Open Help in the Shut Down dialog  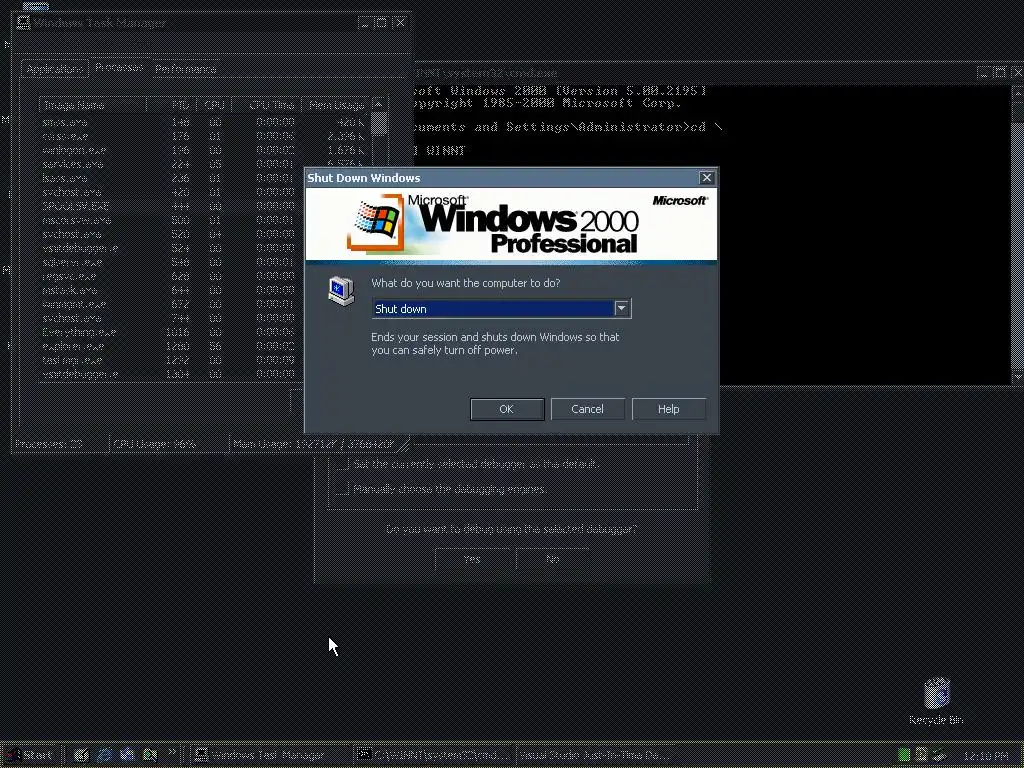pos(668,409)
